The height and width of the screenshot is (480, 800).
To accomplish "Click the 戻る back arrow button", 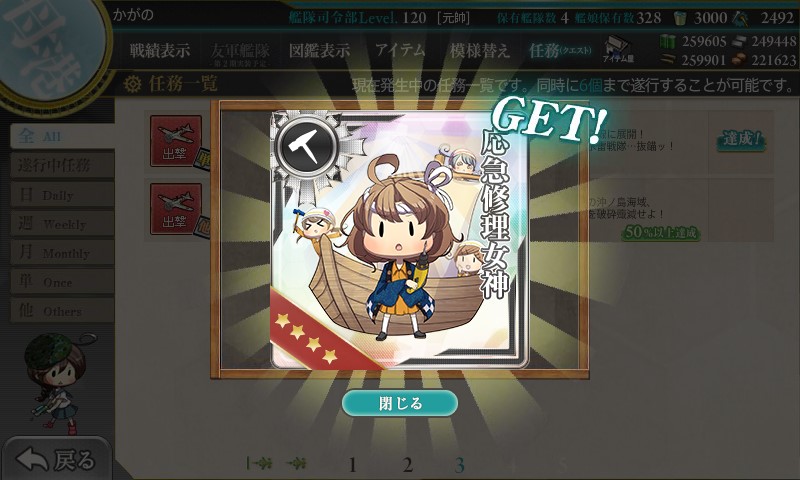I will [x=56, y=459].
